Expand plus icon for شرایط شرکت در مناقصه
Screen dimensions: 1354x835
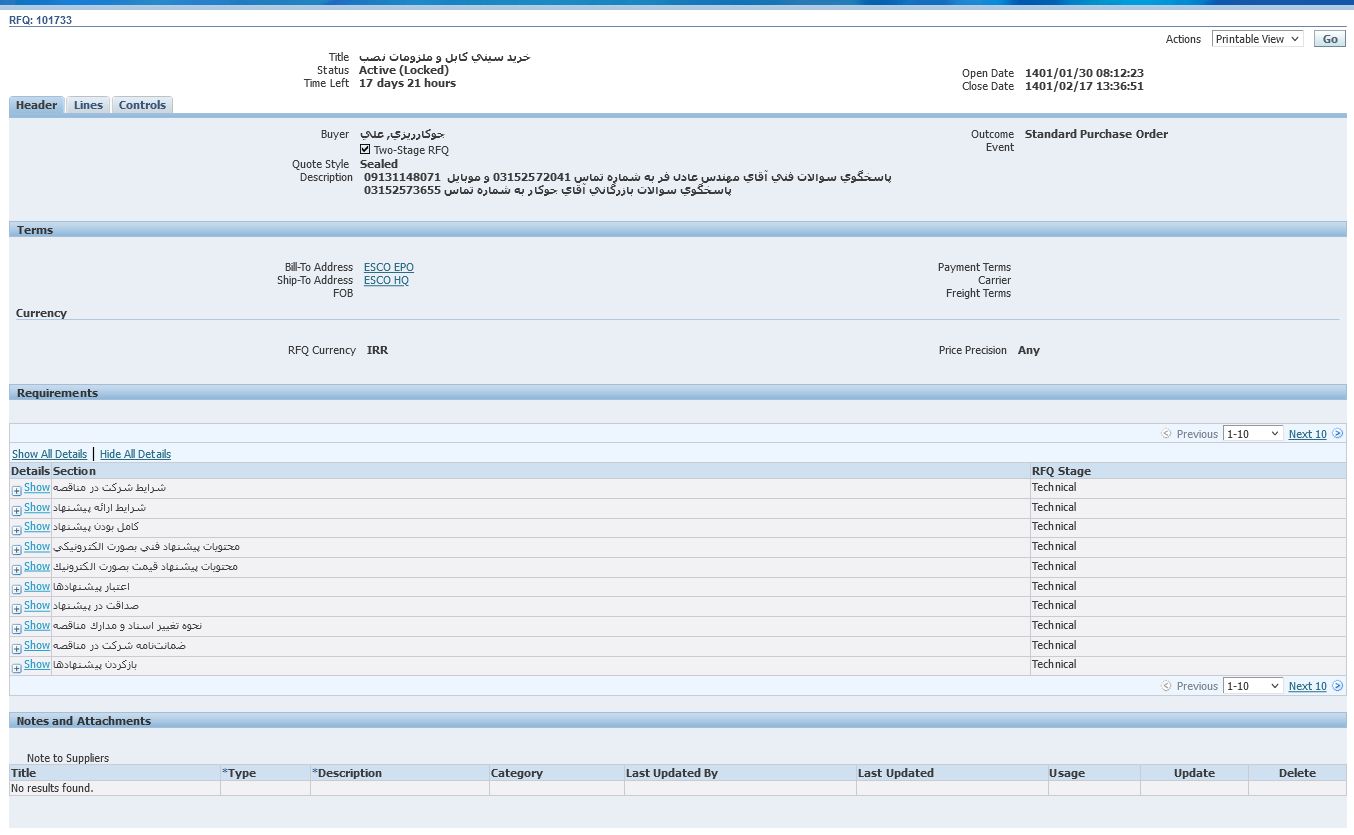click(x=16, y=491)
